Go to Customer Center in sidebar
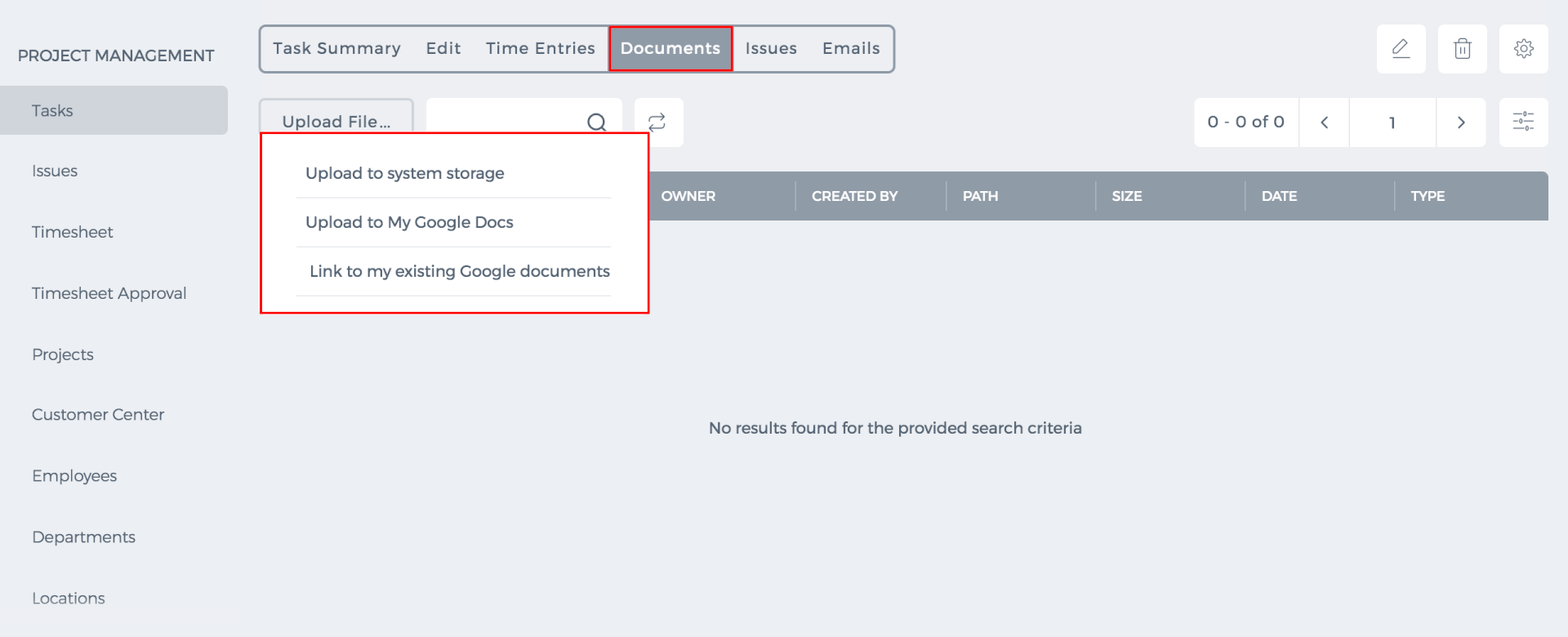 [x=98, y=415]
